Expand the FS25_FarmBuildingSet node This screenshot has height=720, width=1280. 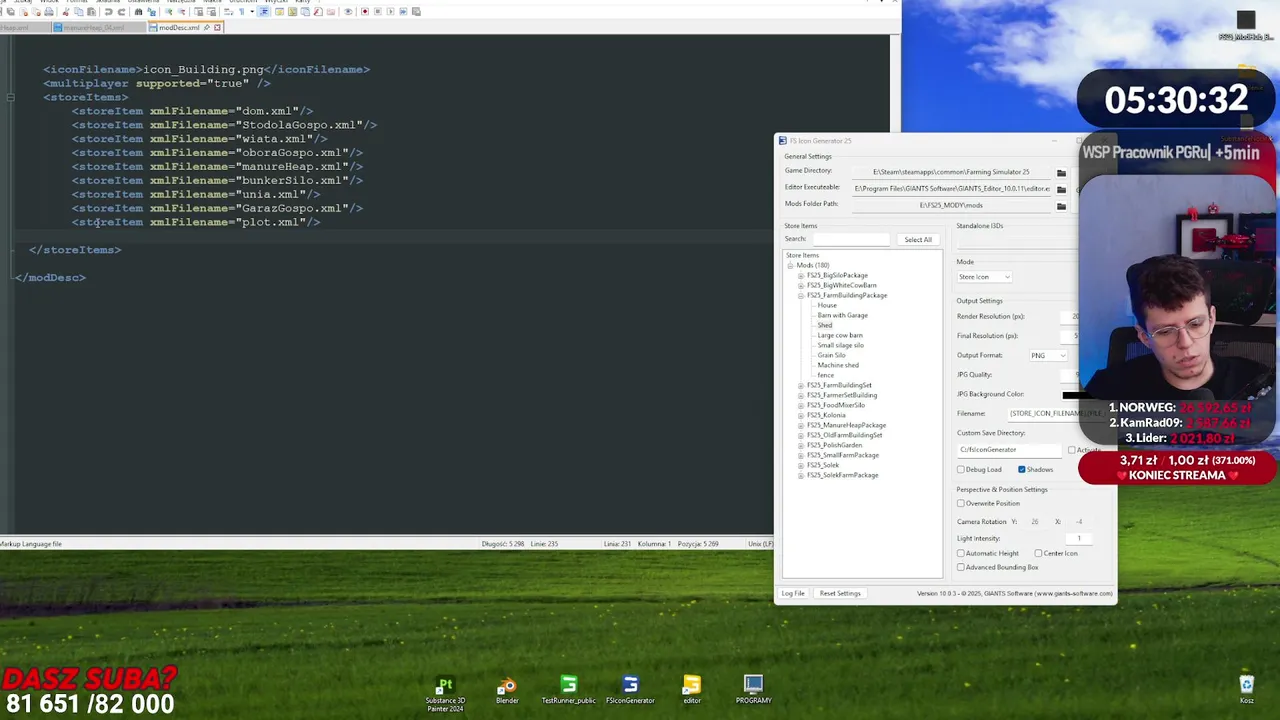coord(801,385)
